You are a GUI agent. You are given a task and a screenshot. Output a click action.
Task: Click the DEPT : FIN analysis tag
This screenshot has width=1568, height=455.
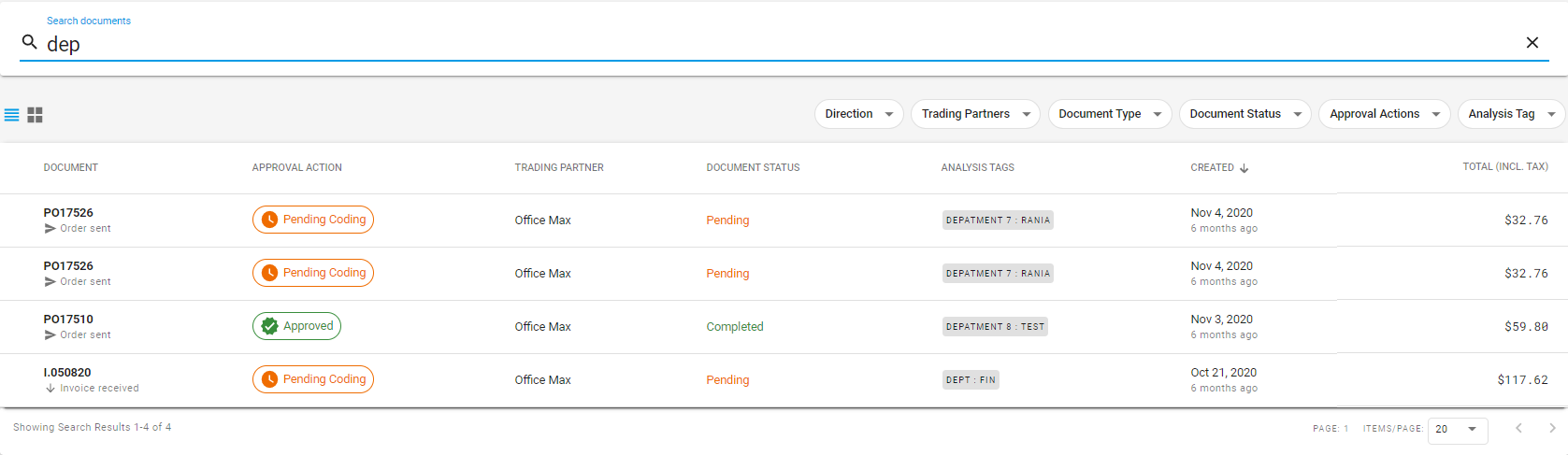tap(971, 380)
